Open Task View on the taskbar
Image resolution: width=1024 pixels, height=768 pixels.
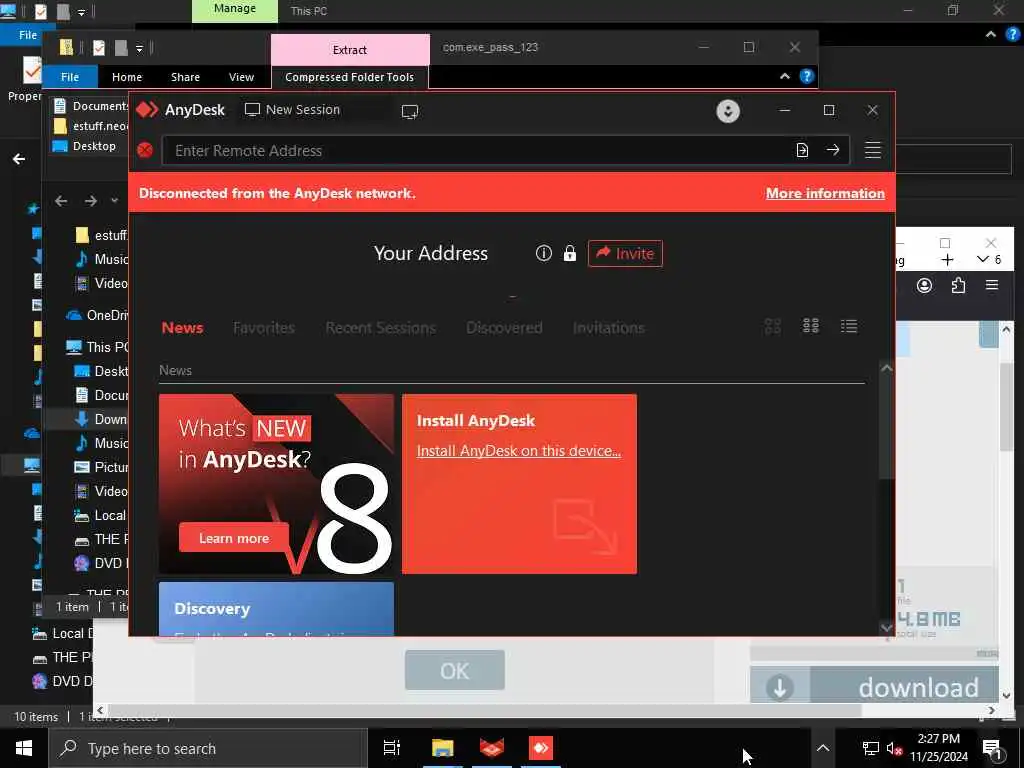392,748
